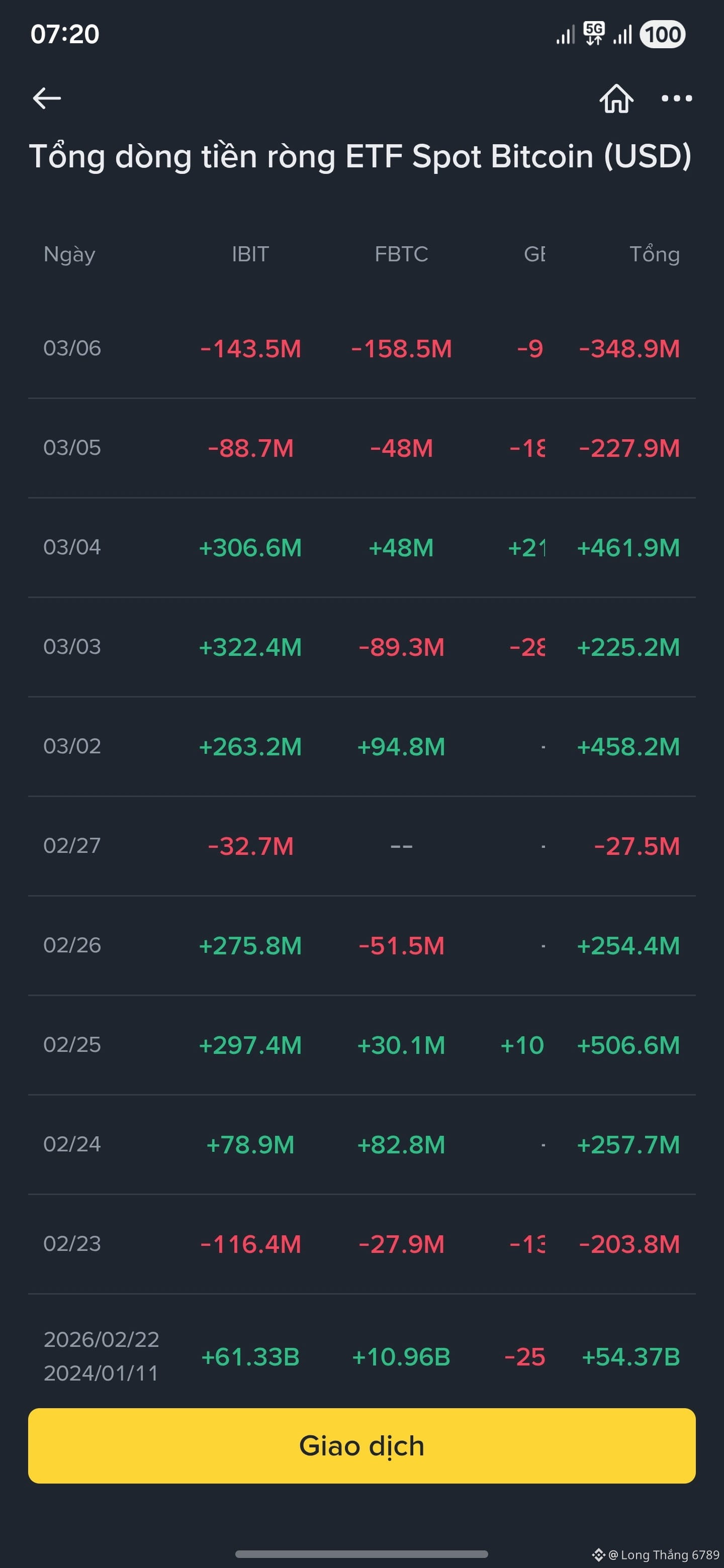Select FBTC value -89.3M on 03/03
Image resolution: width=724 pixels, height=1568 pixels.
coord(401,647)
